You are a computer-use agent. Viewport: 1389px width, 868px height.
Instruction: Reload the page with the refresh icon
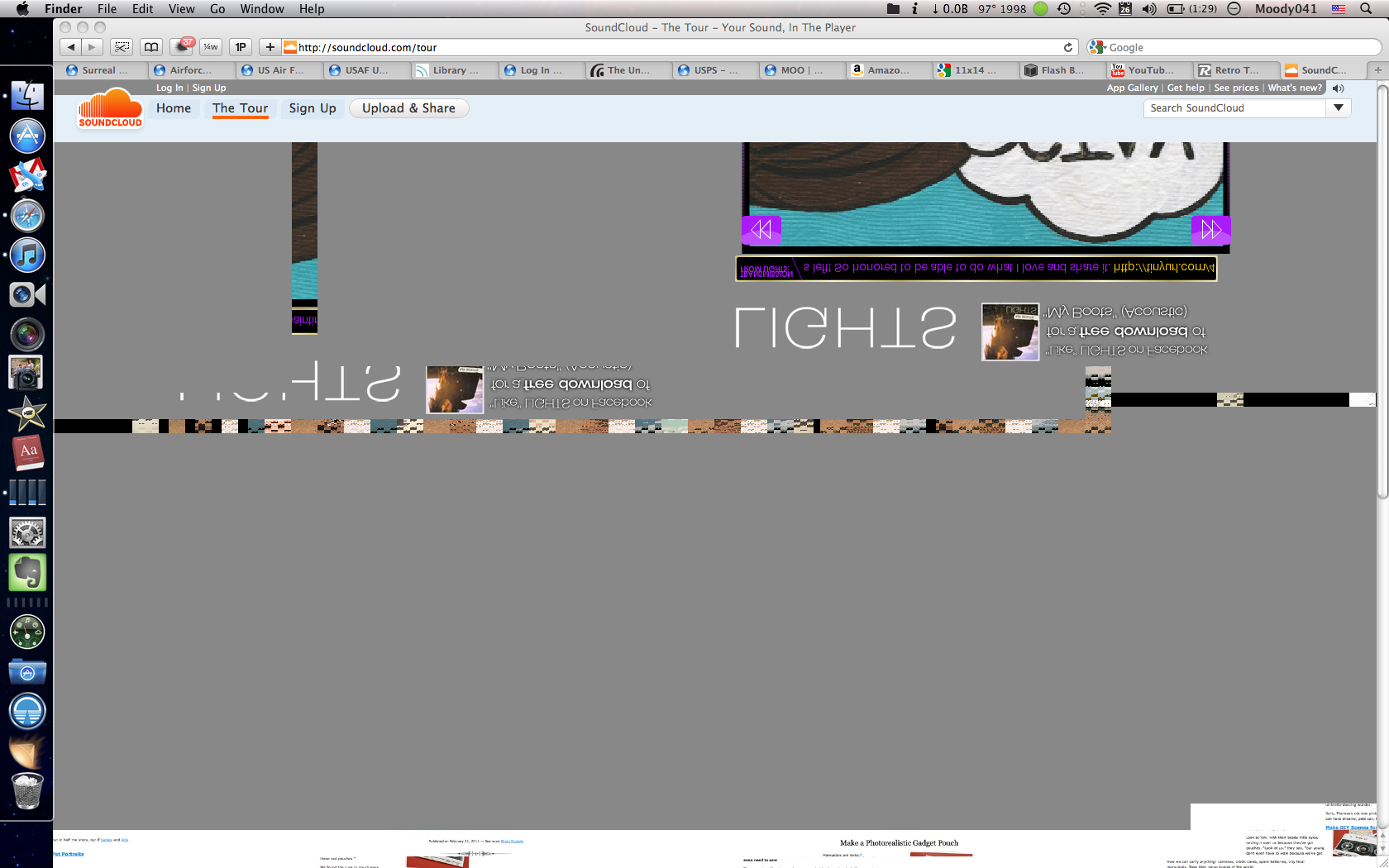pos(1068,47)
